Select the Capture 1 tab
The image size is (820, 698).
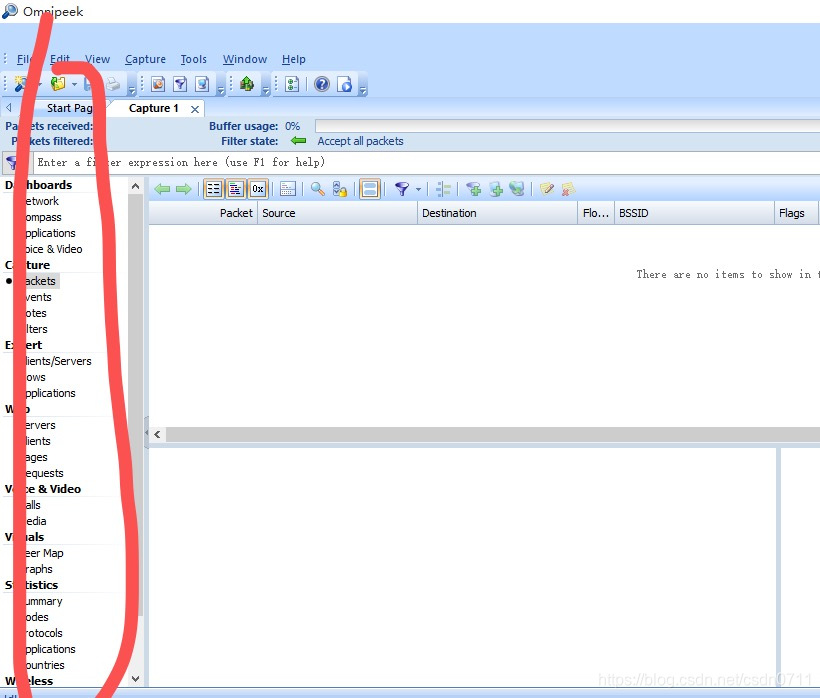(153, 108)
